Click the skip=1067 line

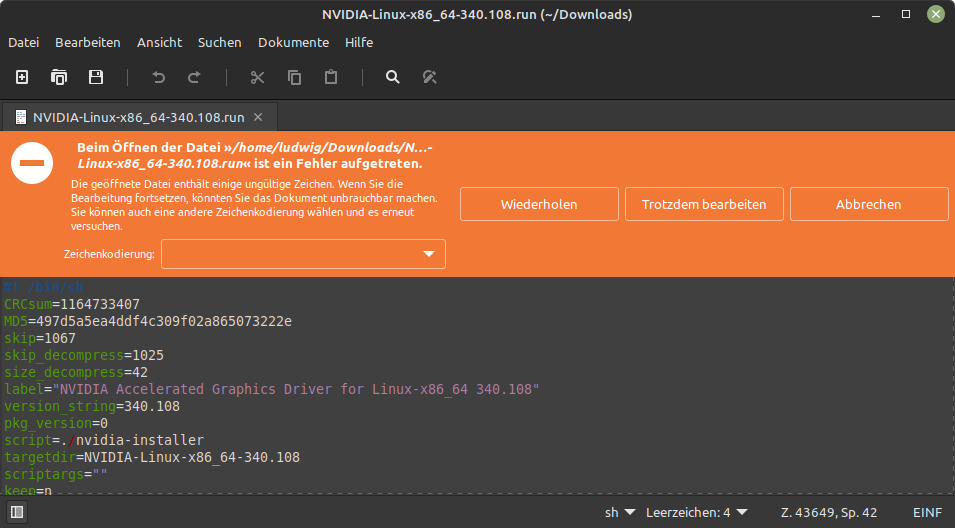(x=40, y=338)
